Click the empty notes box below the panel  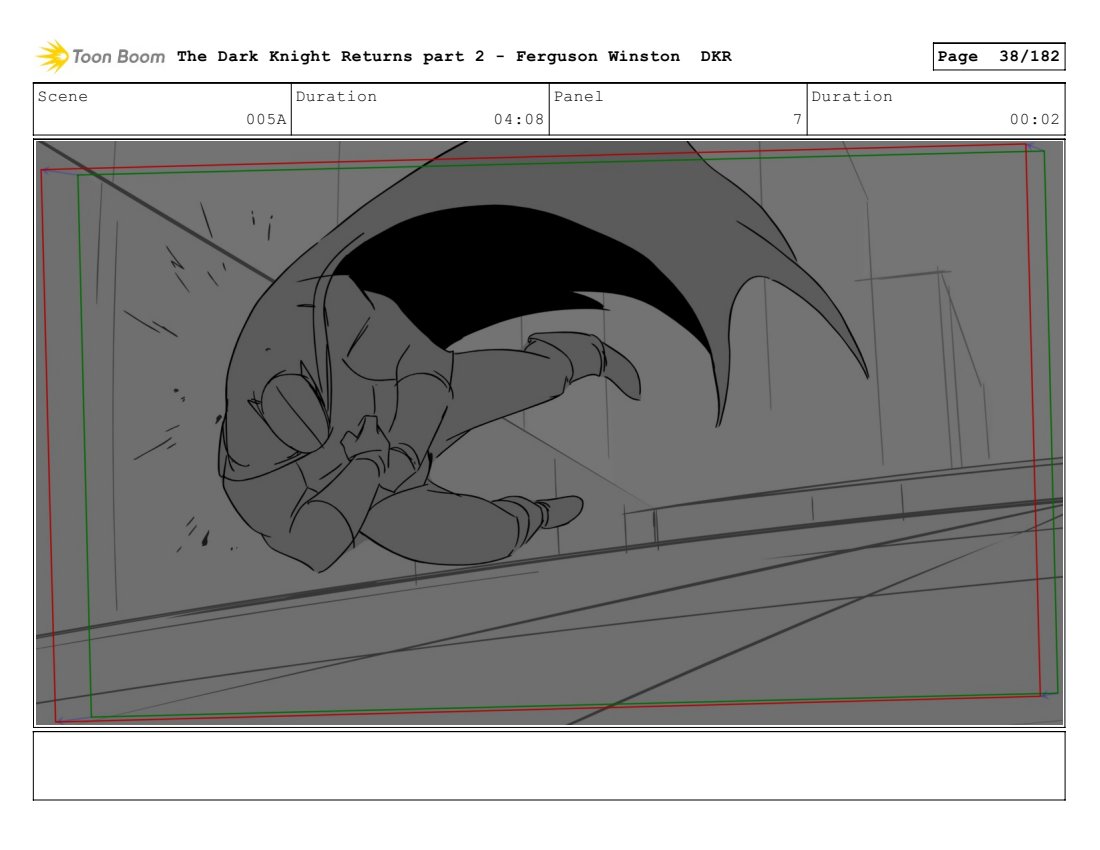549,766
